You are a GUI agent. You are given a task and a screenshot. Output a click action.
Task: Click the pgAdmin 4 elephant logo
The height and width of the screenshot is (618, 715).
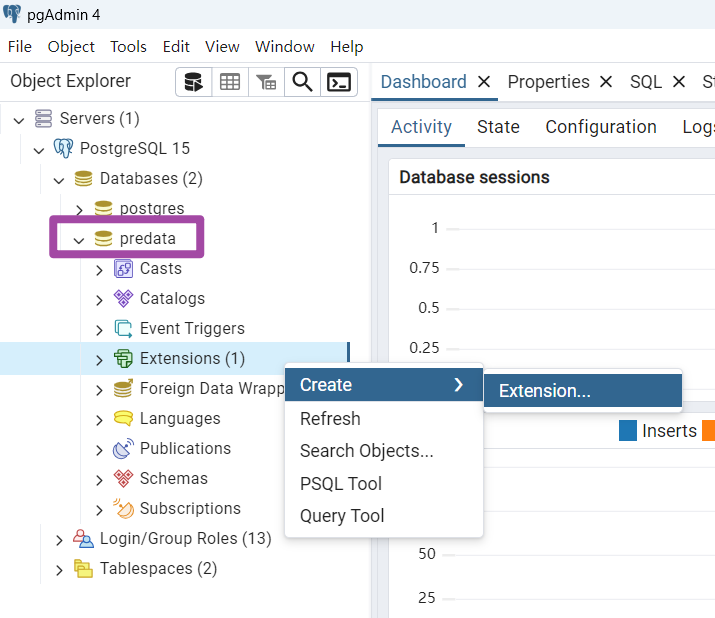coord(12,14)
